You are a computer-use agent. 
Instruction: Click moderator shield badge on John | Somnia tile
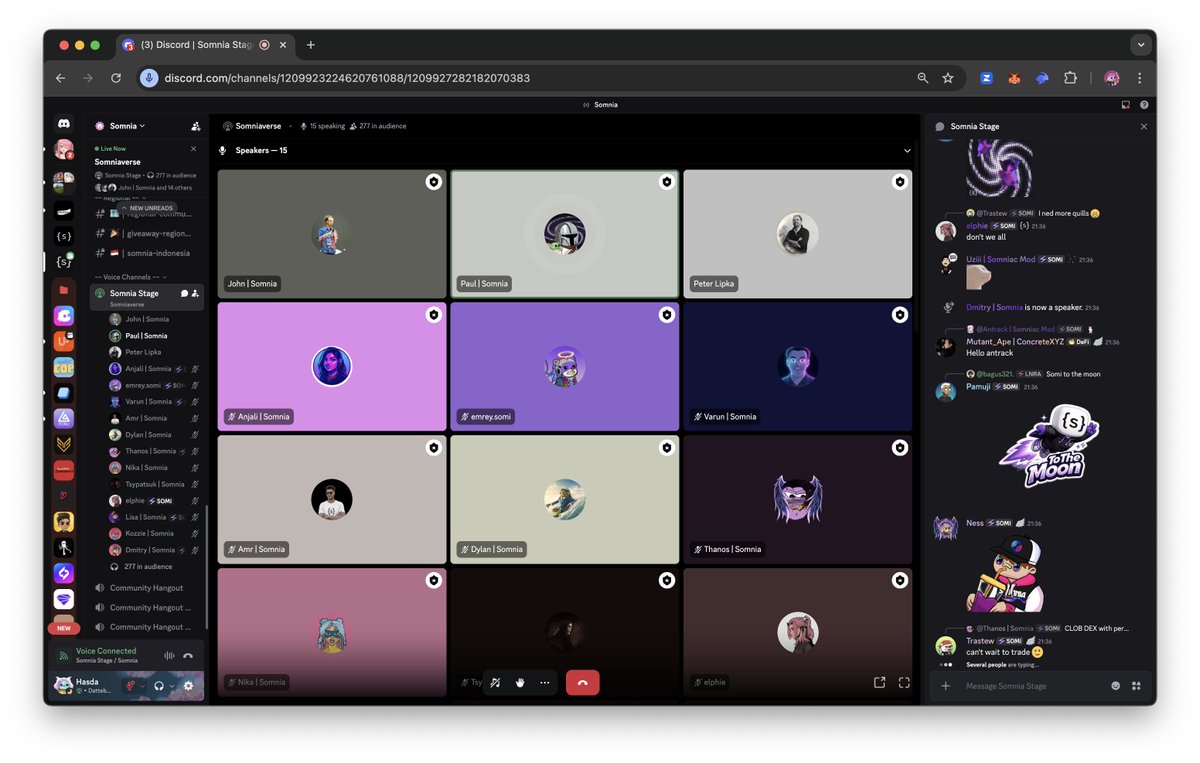433,182
